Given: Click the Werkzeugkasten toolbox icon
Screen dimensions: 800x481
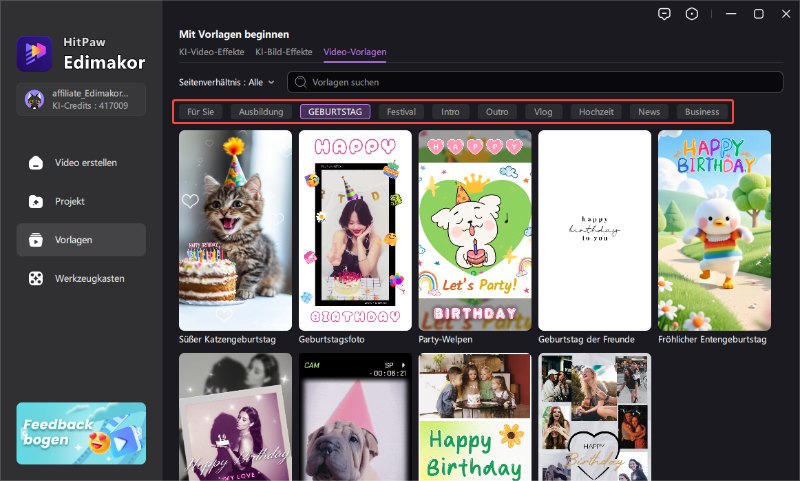Looking at the screenshot, I should click(36, 278).
